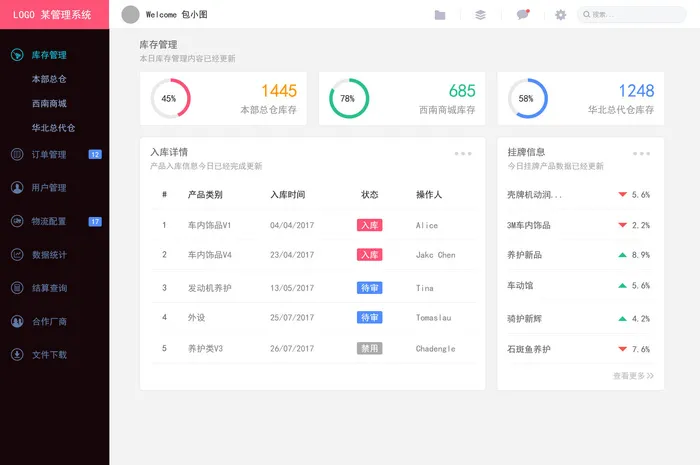Select 库存管理 in the sidebar

[49, 55]
